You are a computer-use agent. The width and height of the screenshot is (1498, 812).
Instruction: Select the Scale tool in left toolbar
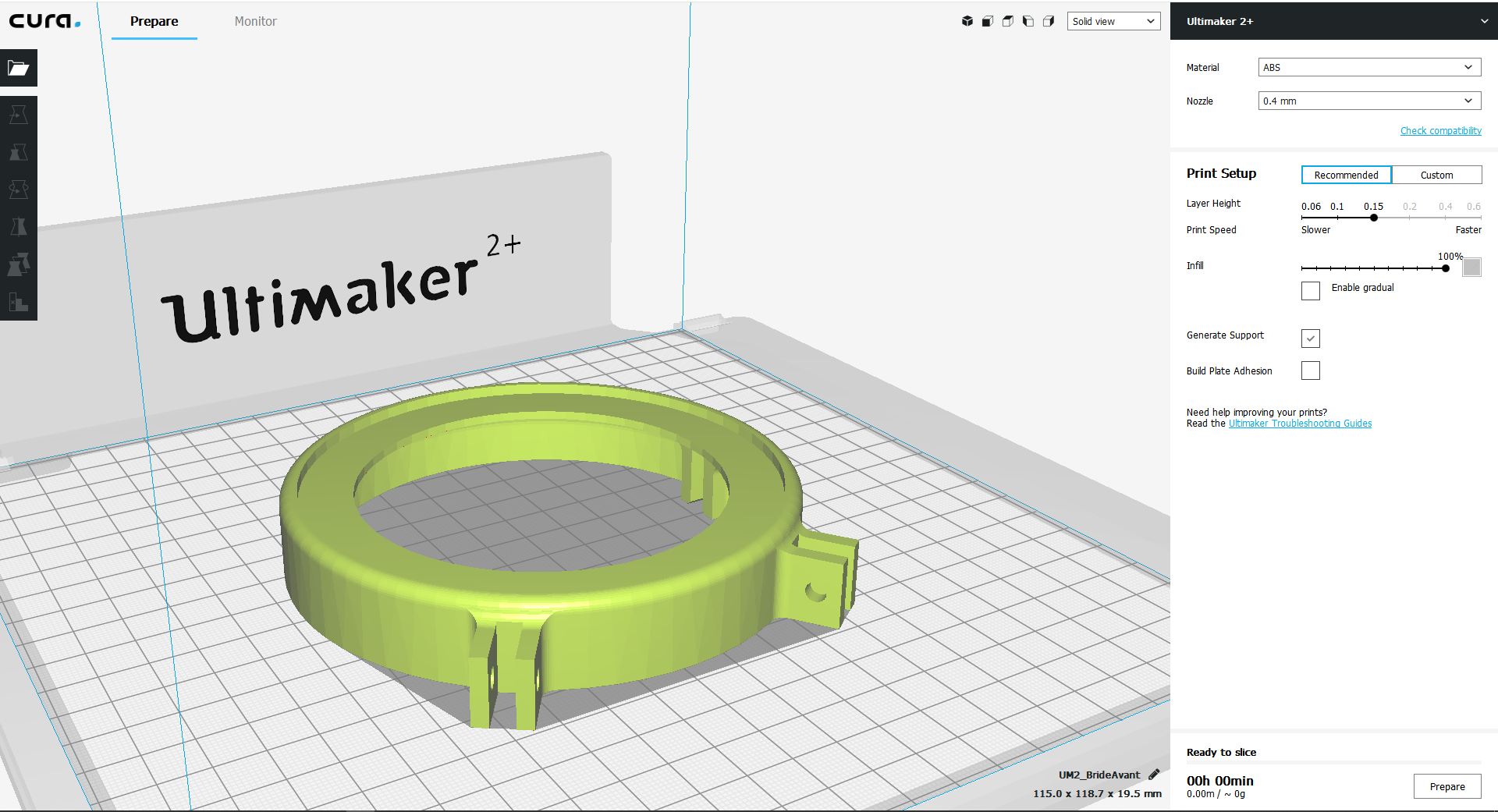coord(19,152)
